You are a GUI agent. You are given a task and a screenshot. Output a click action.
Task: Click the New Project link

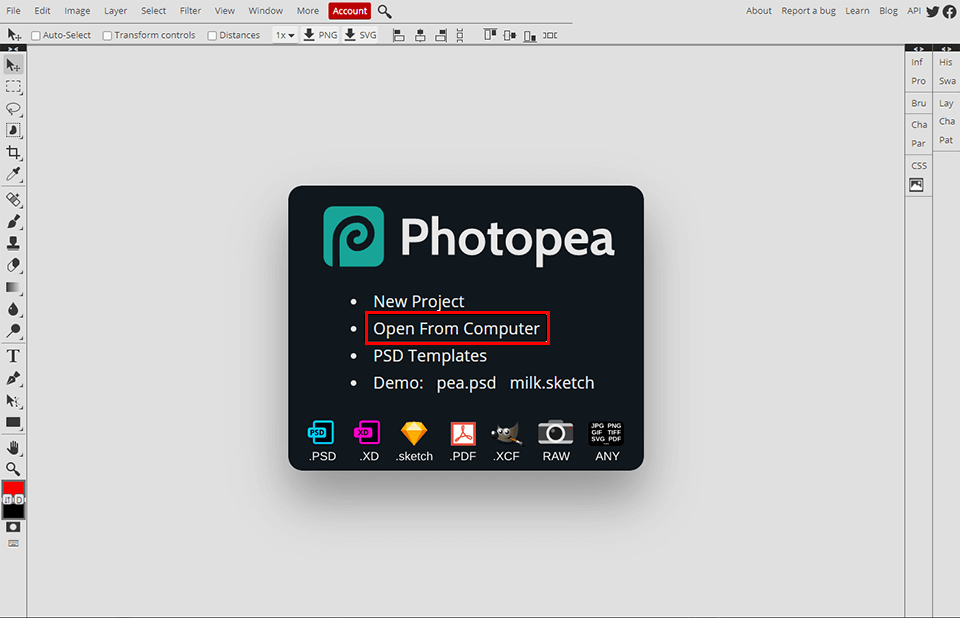point(418,301)
